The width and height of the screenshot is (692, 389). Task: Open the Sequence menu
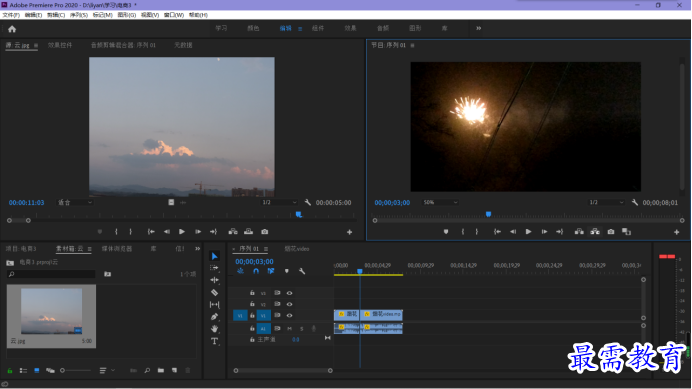[79, 15]
